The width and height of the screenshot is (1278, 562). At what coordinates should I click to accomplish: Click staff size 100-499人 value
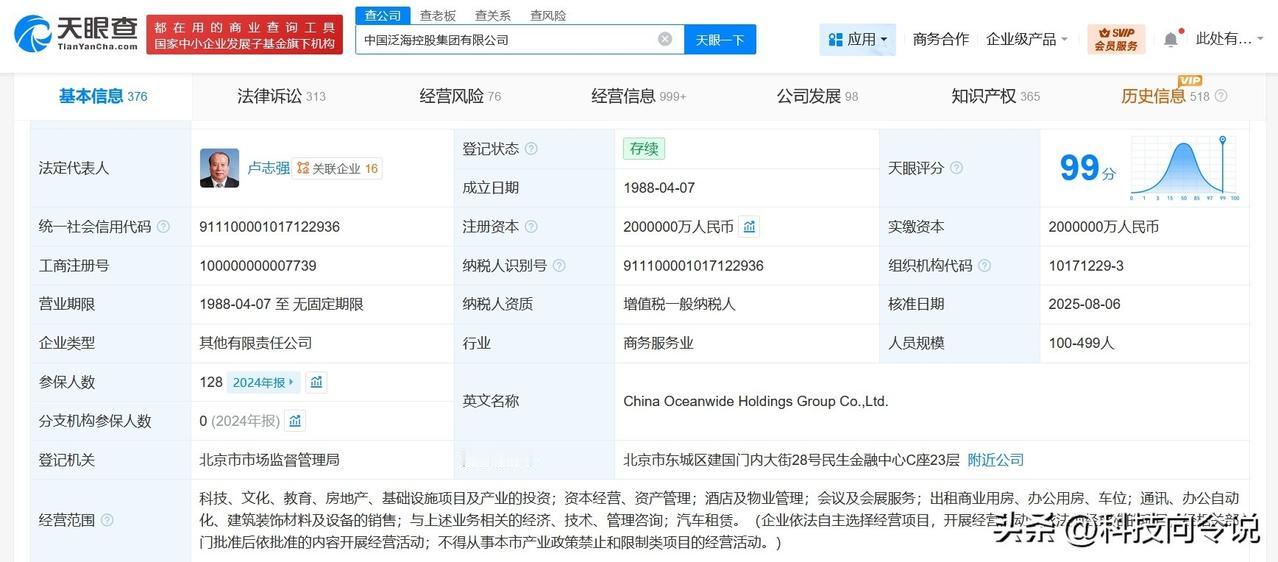pyautogui.click(x=1081, y=343)
